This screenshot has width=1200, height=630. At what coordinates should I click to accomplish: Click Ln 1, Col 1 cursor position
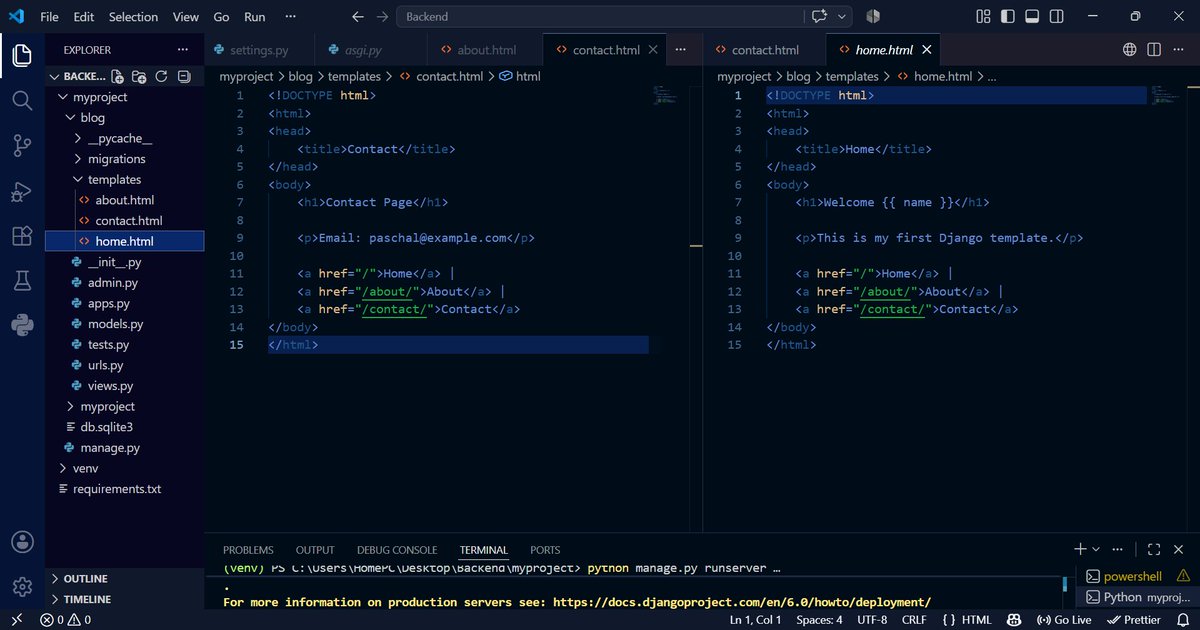point(756,620)
